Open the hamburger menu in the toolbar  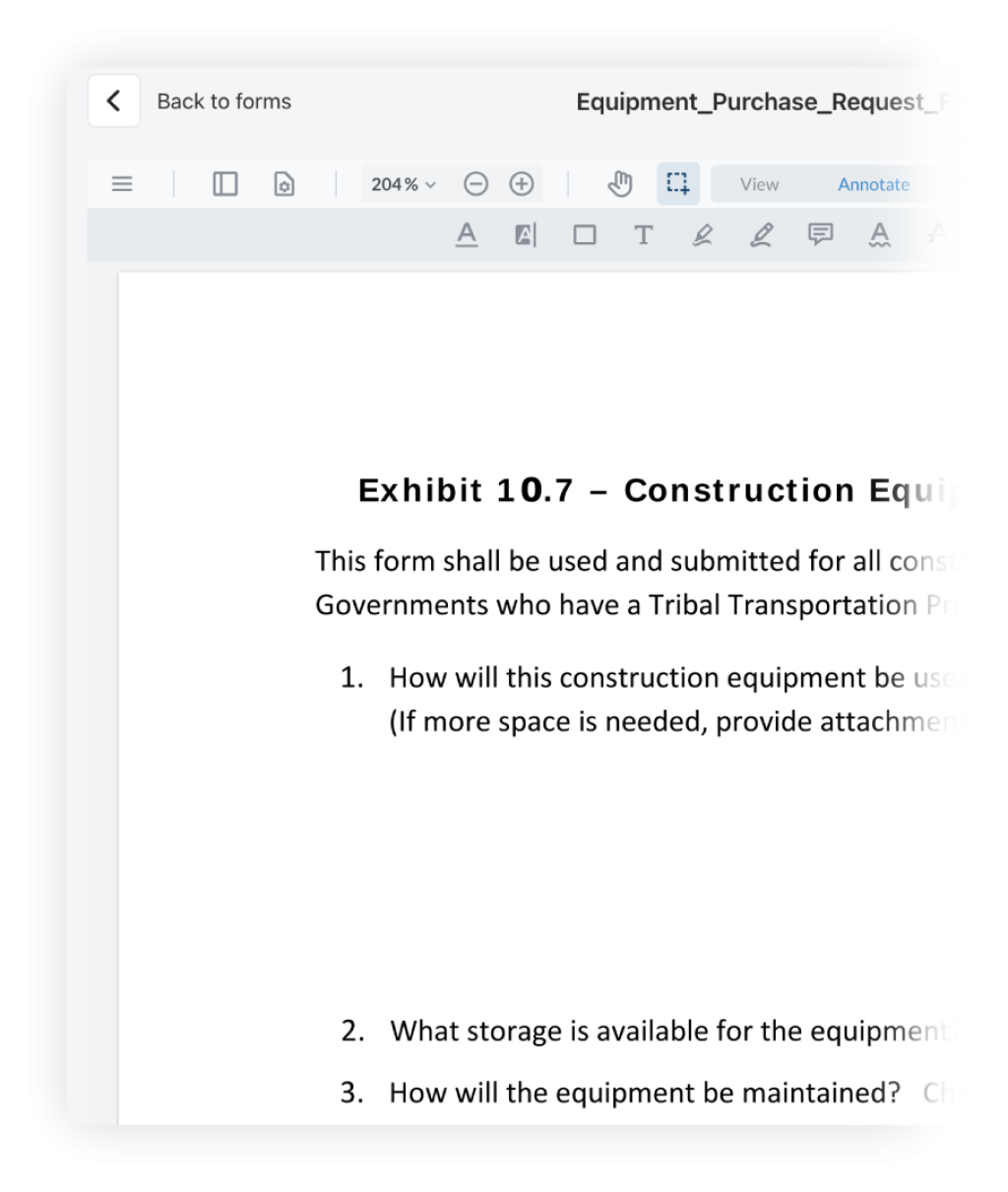122,184
